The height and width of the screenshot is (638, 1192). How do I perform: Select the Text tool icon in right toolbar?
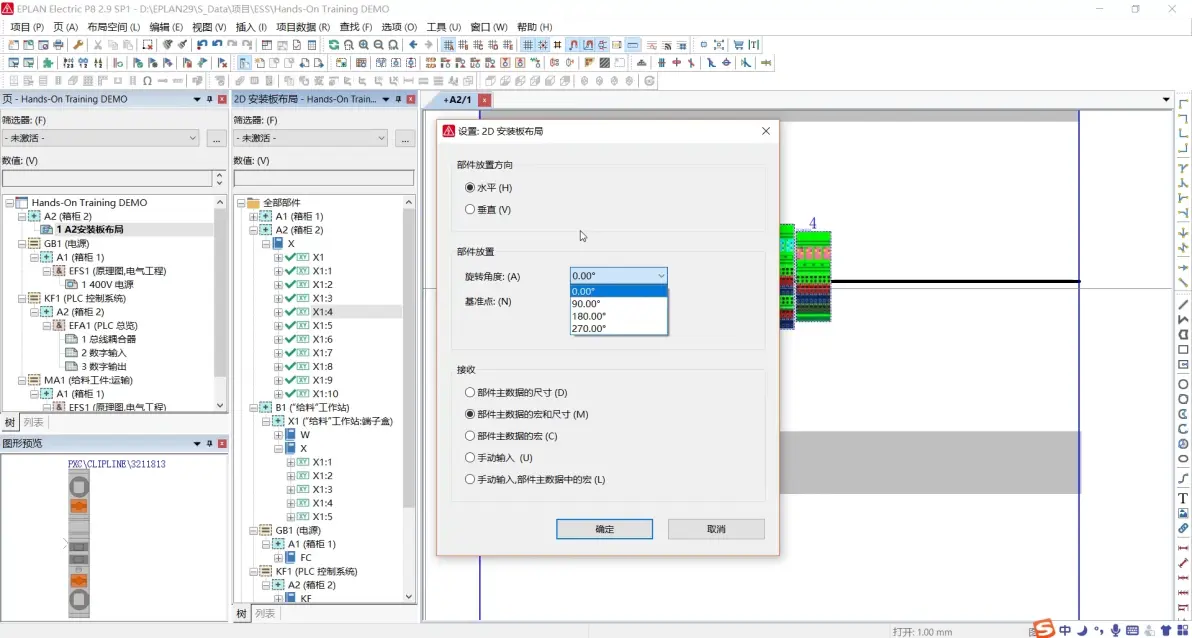pos(1183,498)
